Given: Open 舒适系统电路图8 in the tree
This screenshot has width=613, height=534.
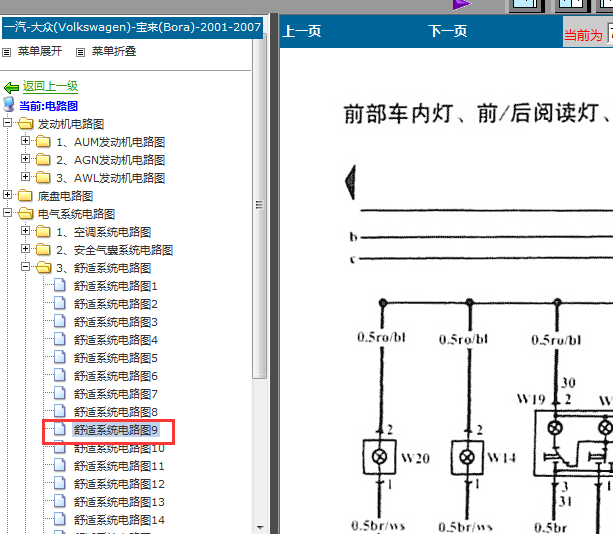Looking at the screenshot, I should [x=116, y=412].
